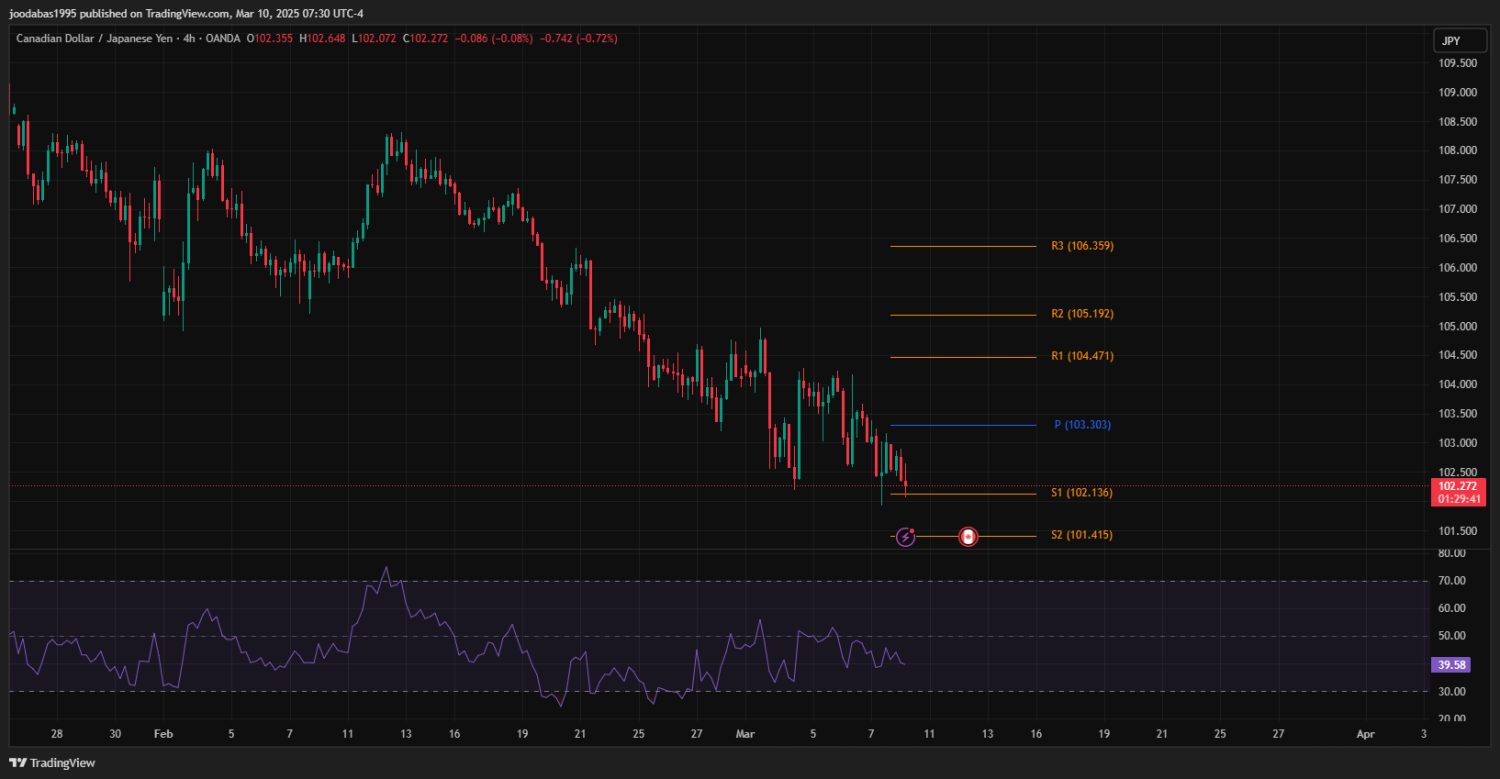The width and height of the screenshot is (1500, 779).
Task: Click the RSI 60.00 scale label
Action: 1451,608
